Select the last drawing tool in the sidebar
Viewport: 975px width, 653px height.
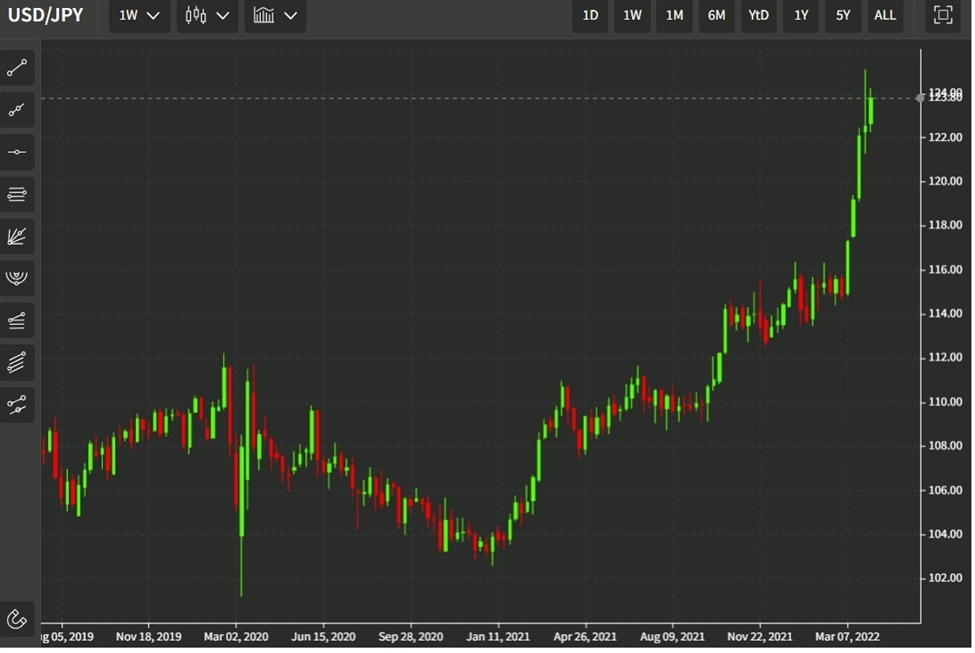point(16,404)
